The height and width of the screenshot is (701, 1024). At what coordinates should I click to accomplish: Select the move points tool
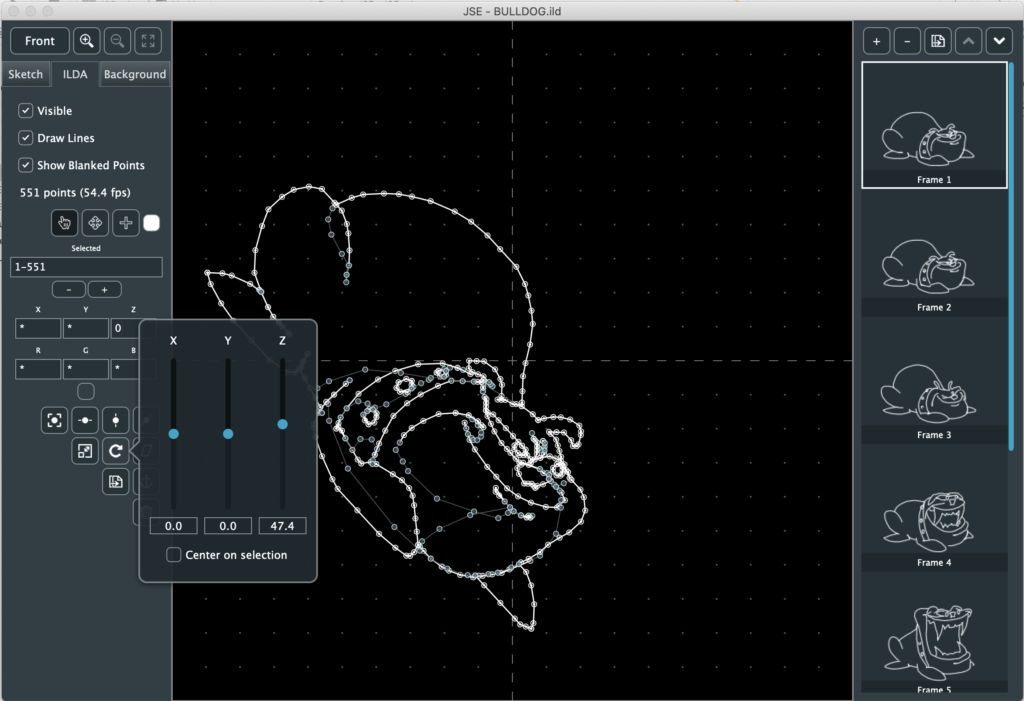click(x=95, y=223)
